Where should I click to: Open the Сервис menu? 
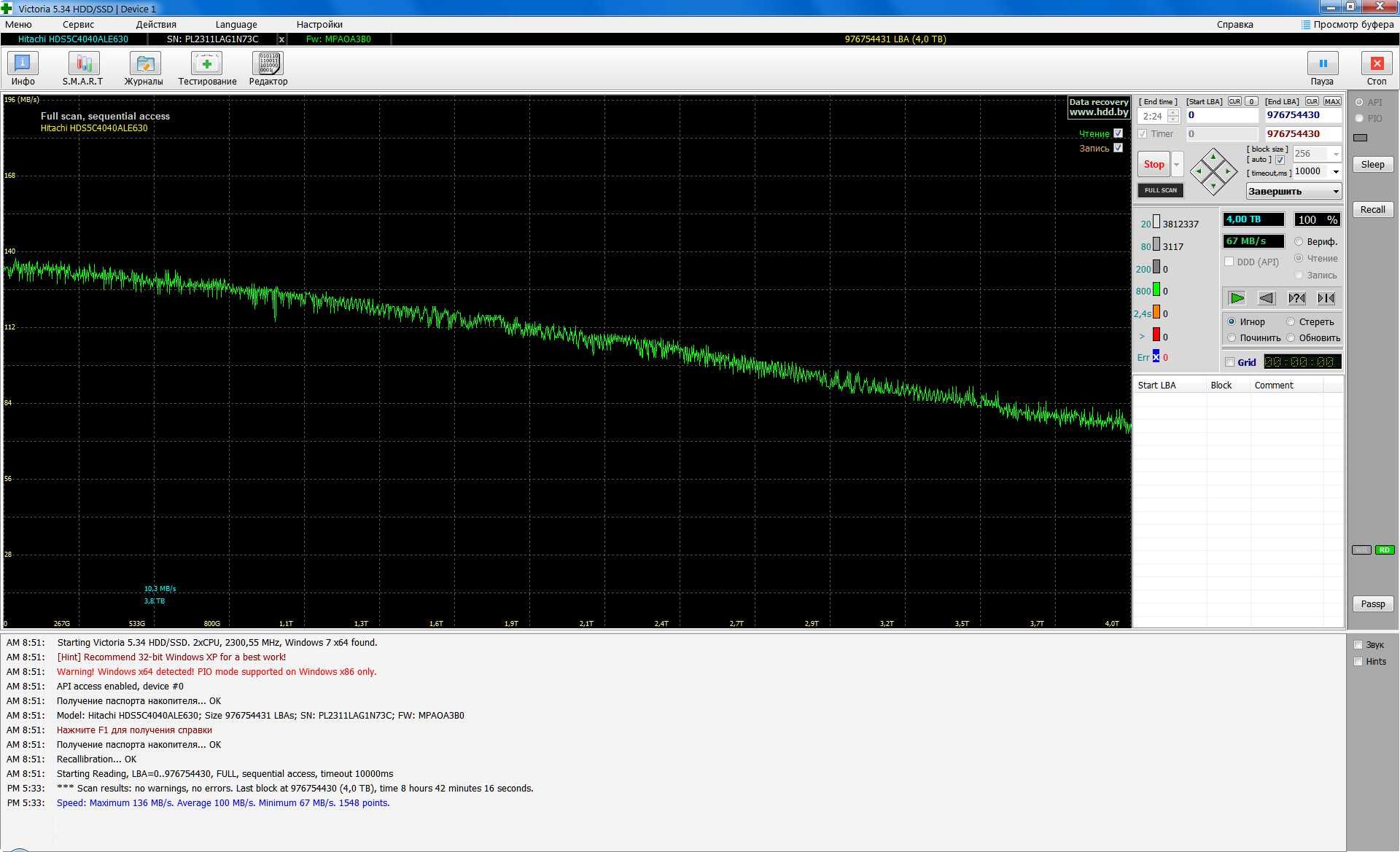tap(78, 24)
